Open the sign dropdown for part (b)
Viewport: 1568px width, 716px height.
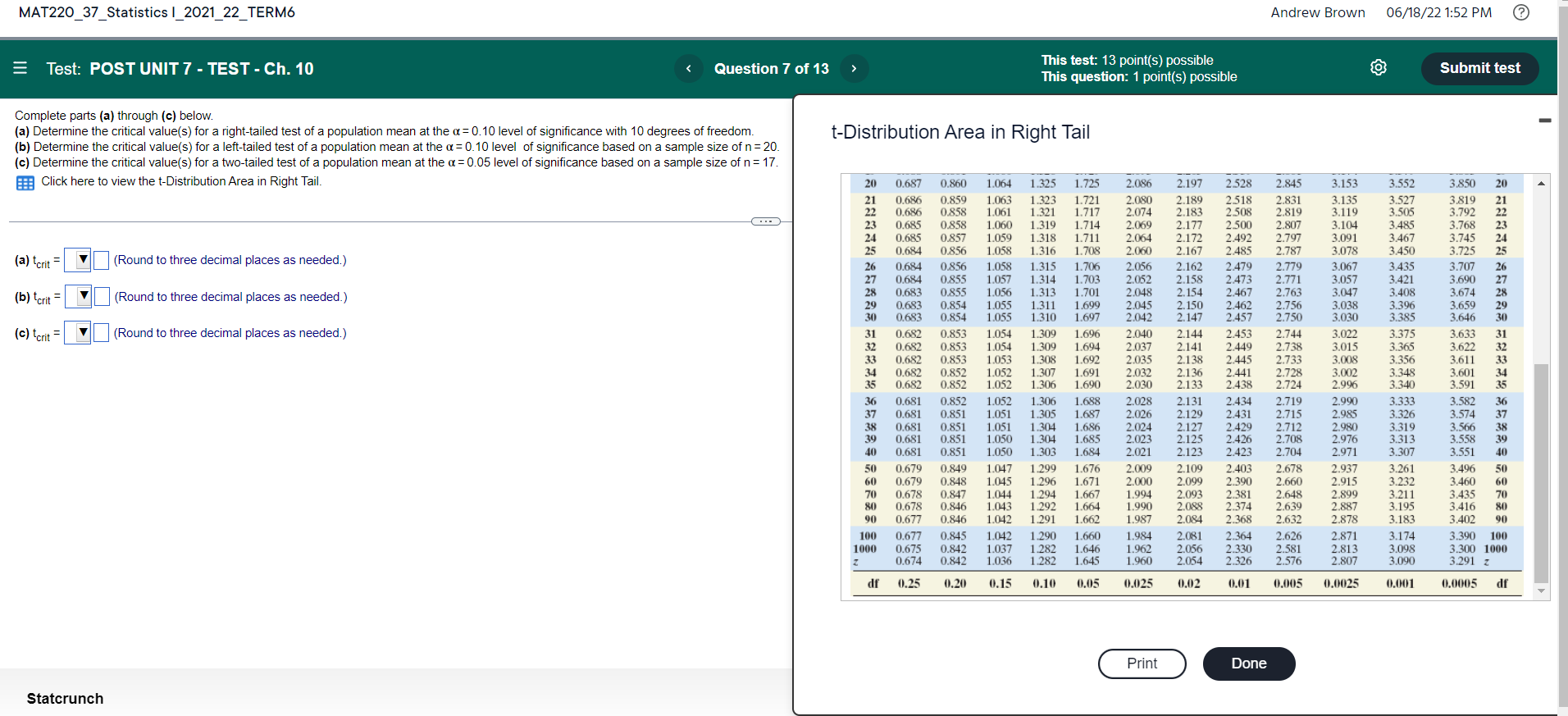(79, 296)
